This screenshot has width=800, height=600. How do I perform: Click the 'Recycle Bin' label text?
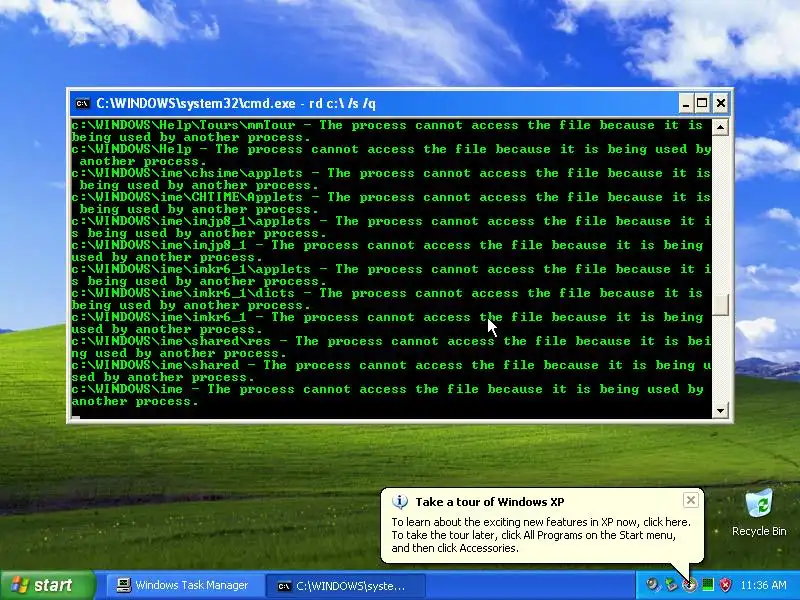[x=759, y=531]
